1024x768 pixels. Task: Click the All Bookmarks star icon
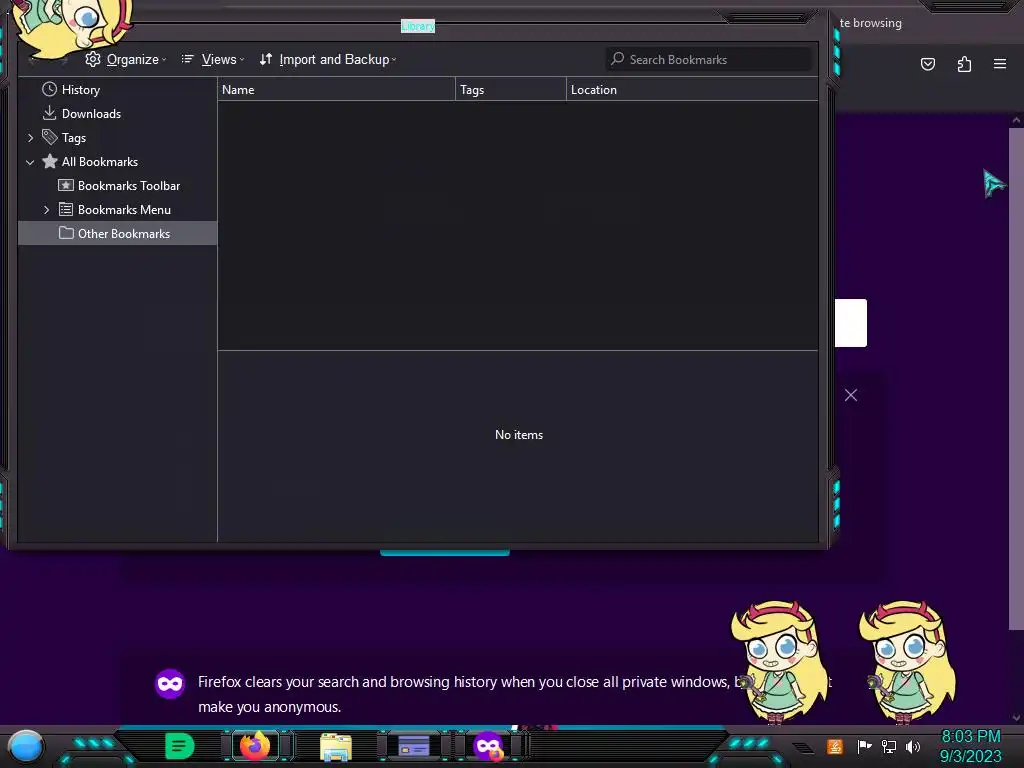(50, 161)
